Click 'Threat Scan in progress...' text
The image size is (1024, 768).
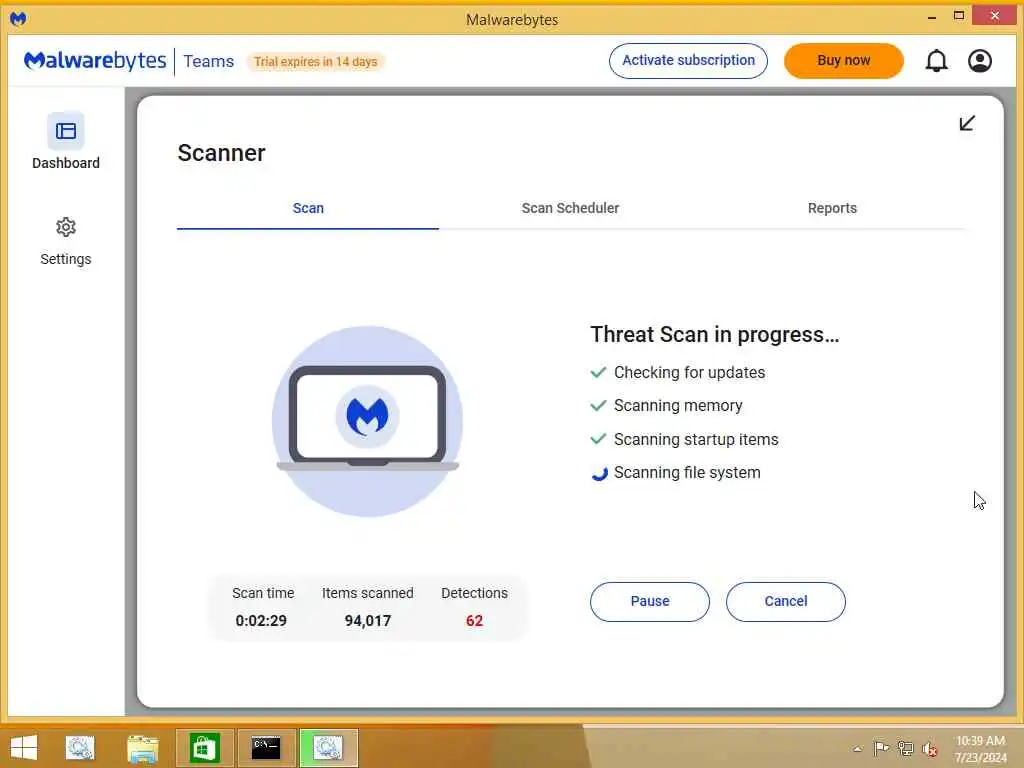point(714,334)
